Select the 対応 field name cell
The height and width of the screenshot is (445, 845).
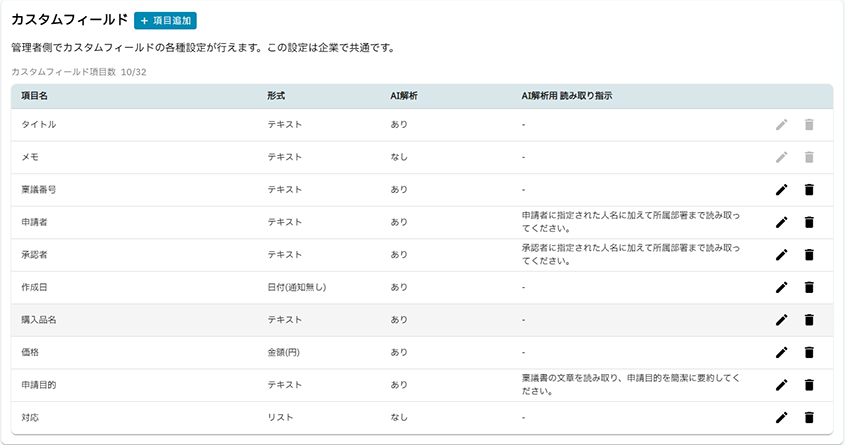pos(30,418)
